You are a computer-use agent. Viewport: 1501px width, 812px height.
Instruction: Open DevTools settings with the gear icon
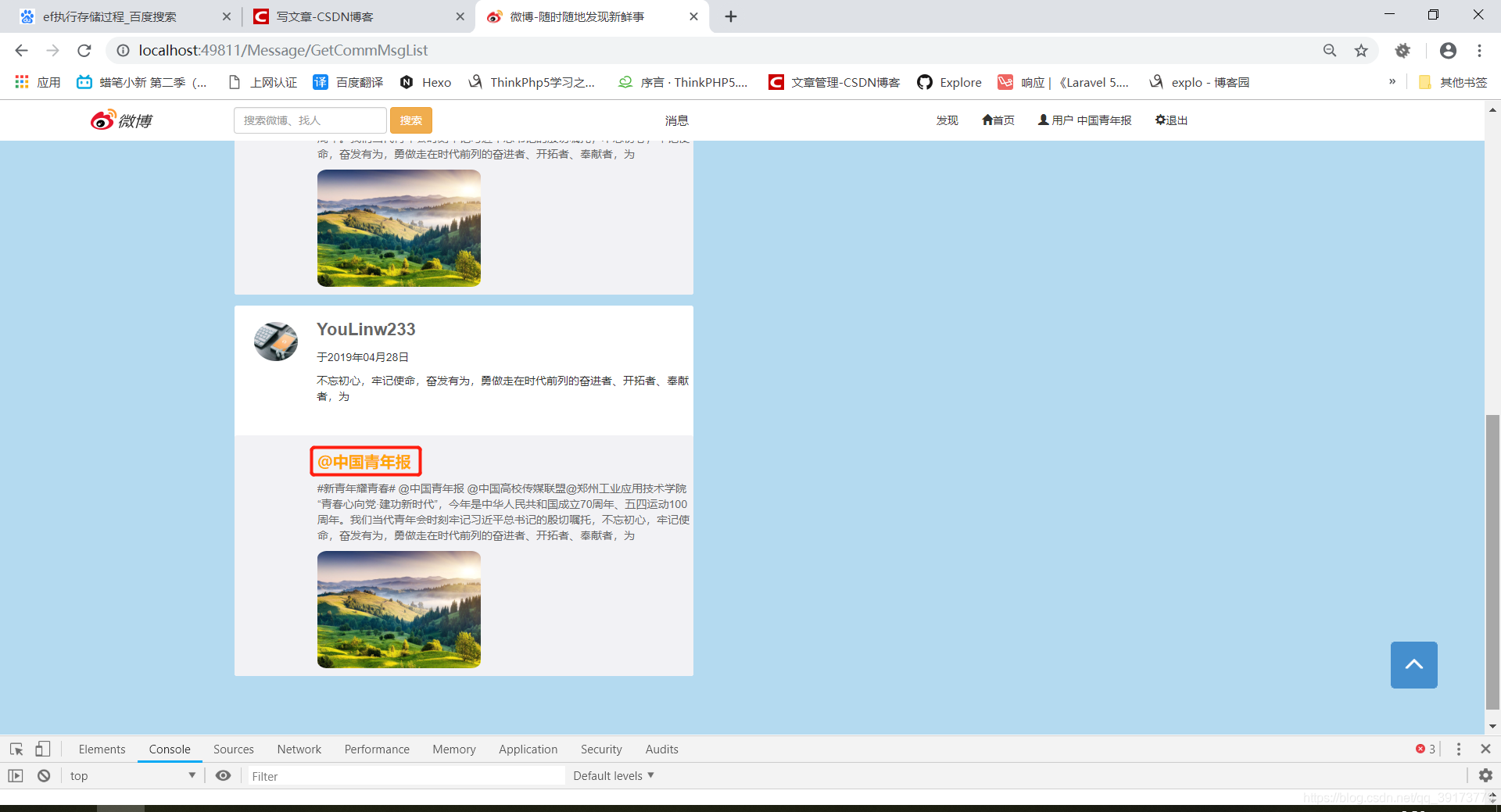pos(1485,775)
